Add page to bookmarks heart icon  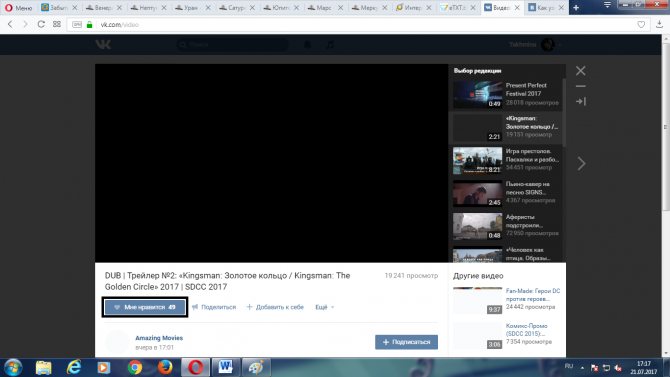tap(641, 25)
